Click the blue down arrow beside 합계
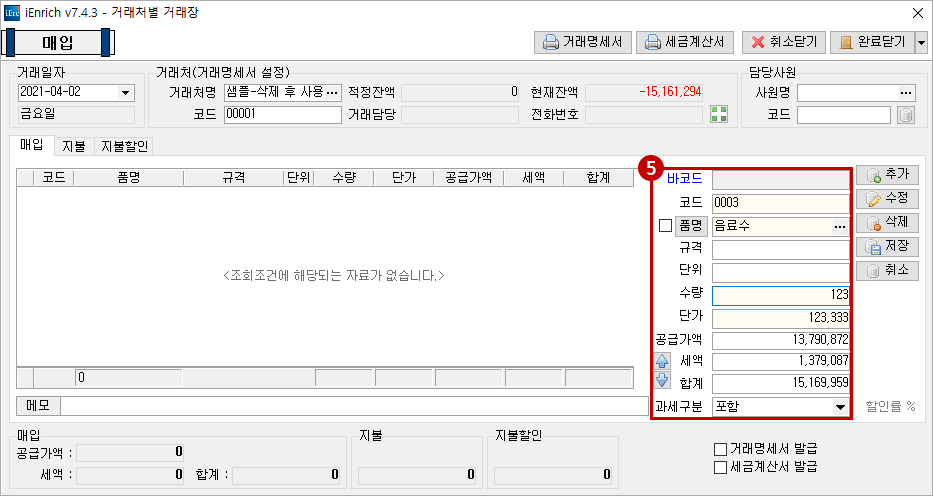The height and width of the screenshot is (496, 933). (662, 381)
